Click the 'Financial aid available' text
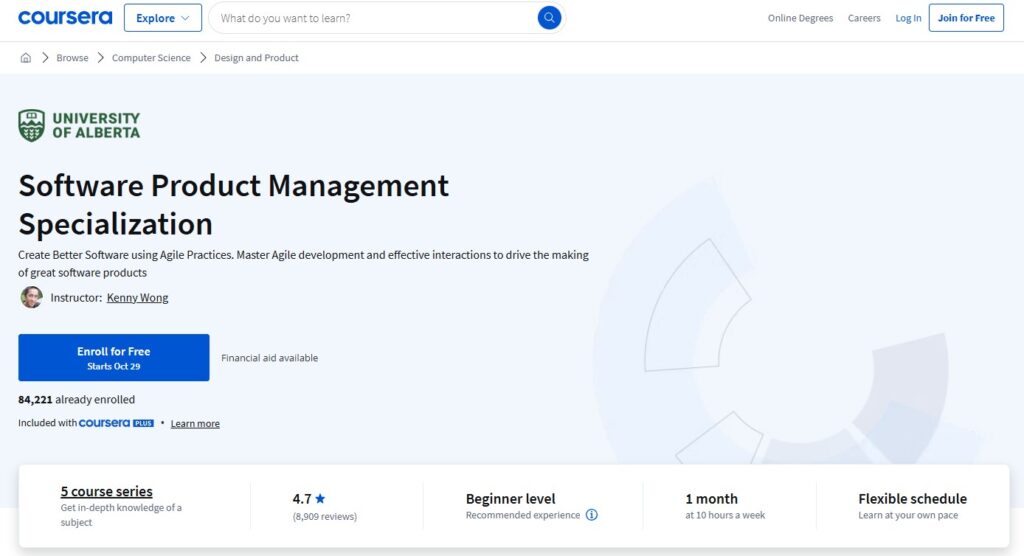The width and height of the screenshot is (1024, 556). (x=269, y=358)
